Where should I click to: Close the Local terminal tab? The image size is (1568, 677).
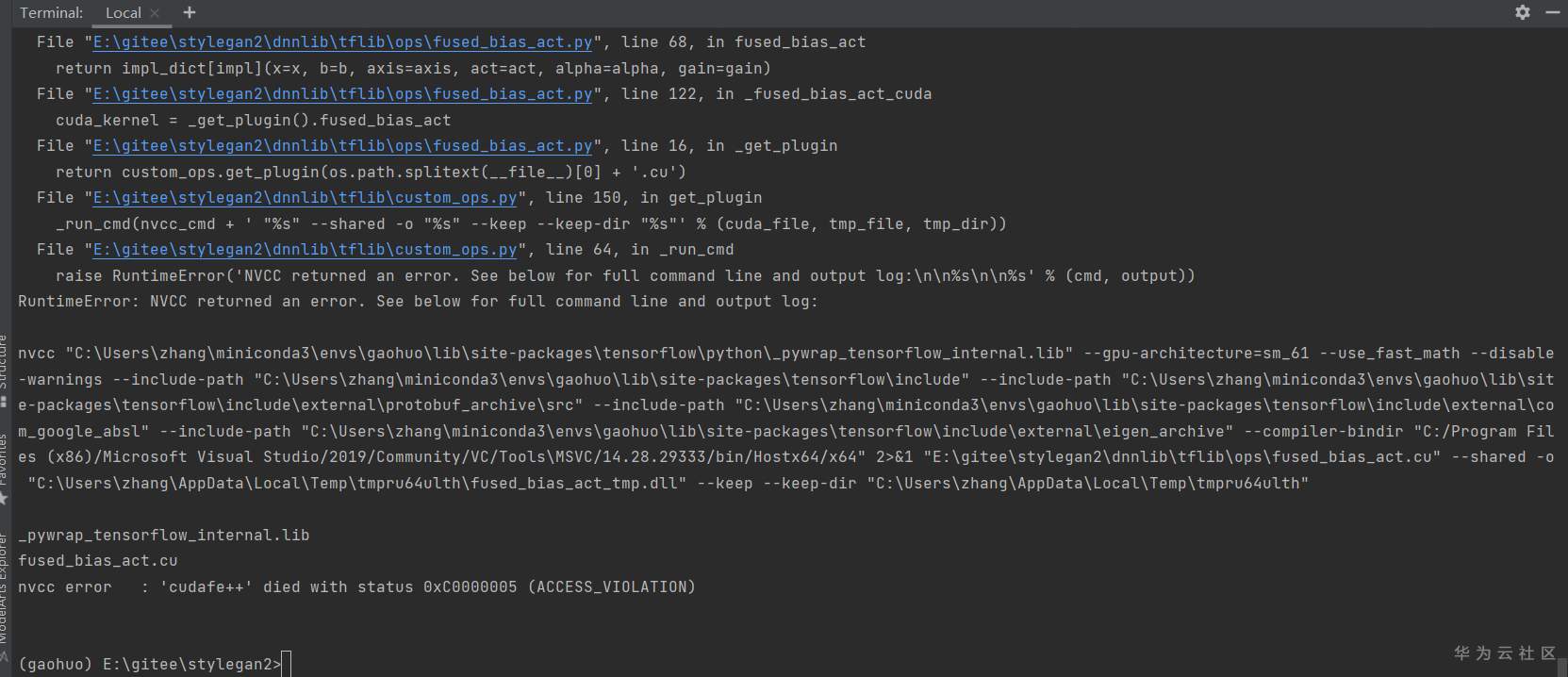[x=156, y=13]
